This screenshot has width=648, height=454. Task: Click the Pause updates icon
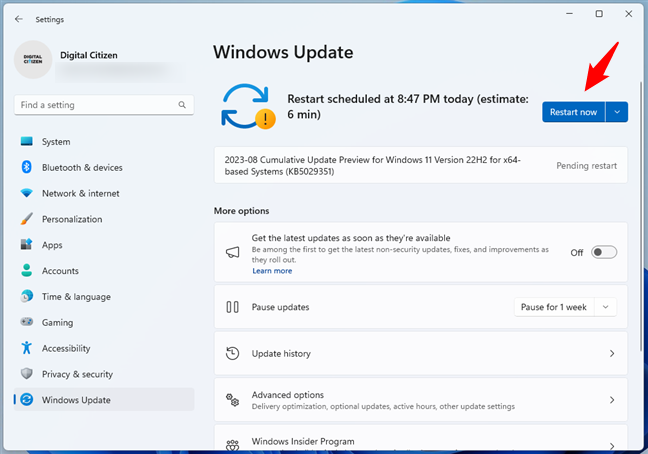[233, 307]
